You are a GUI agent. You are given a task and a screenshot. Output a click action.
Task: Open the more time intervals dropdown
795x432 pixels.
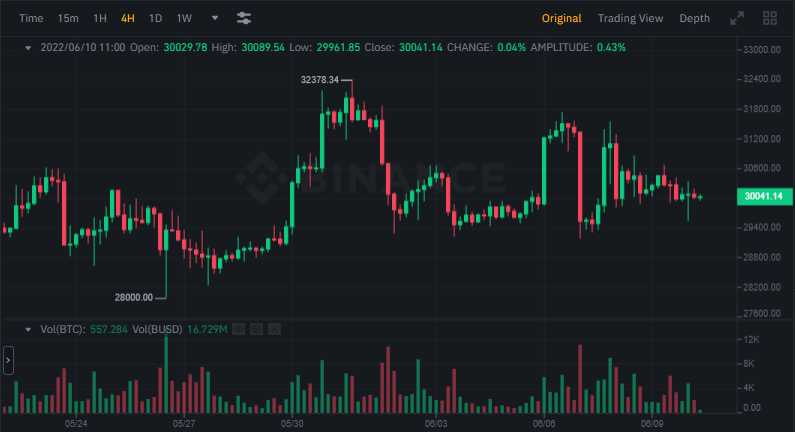(215, 18)
